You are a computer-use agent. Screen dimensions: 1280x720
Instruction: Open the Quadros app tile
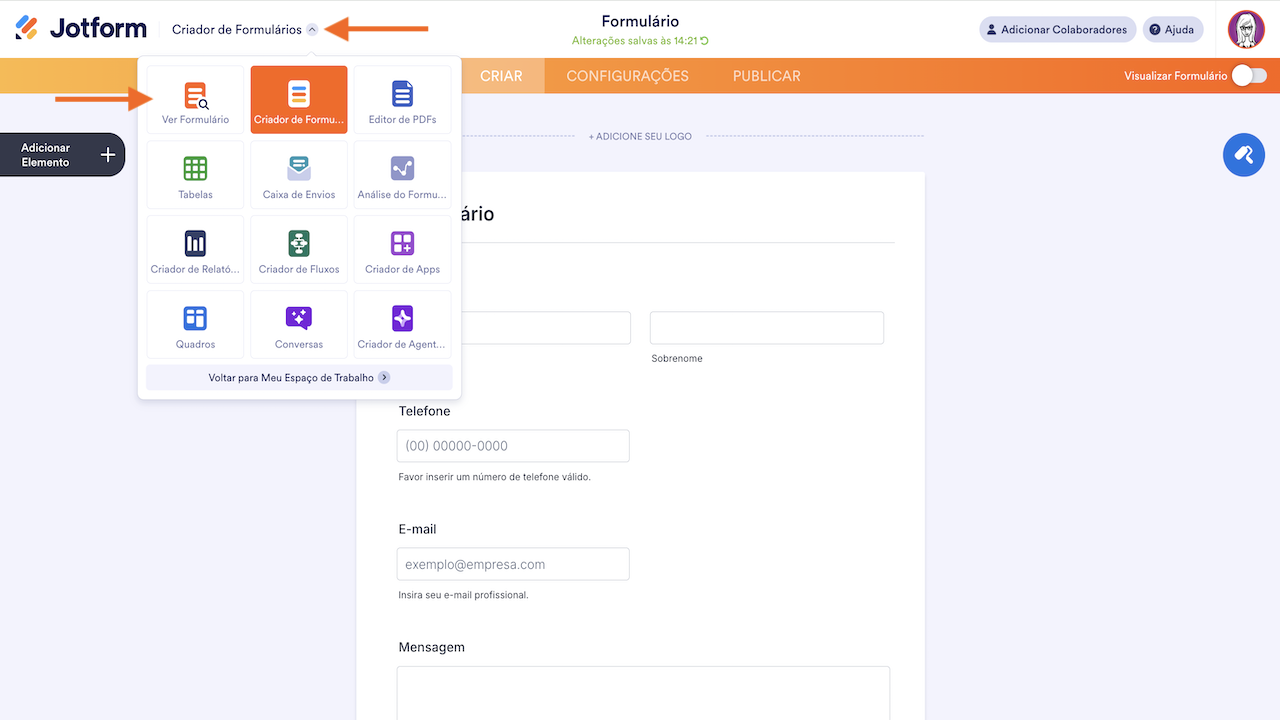point(195,325)
